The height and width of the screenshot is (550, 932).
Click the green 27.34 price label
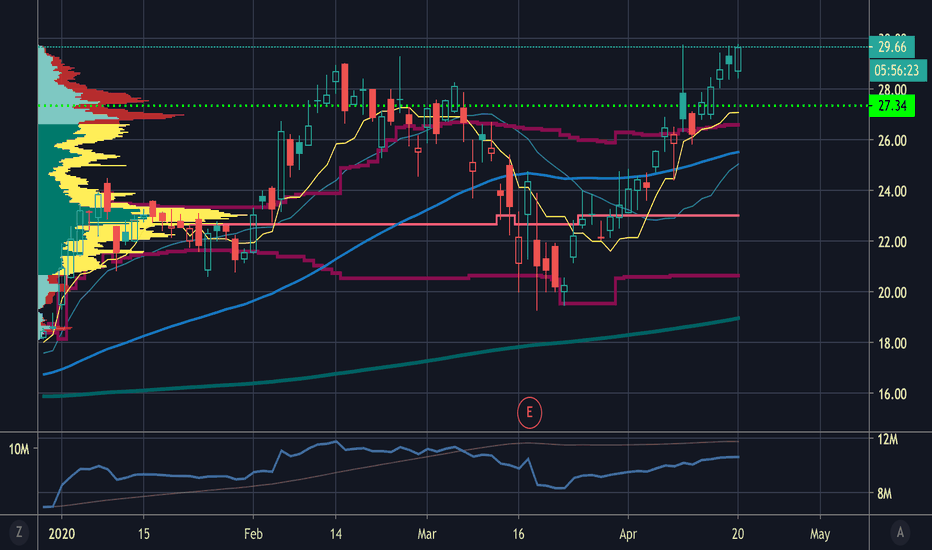pyautogui.click(x=892, y=106)
